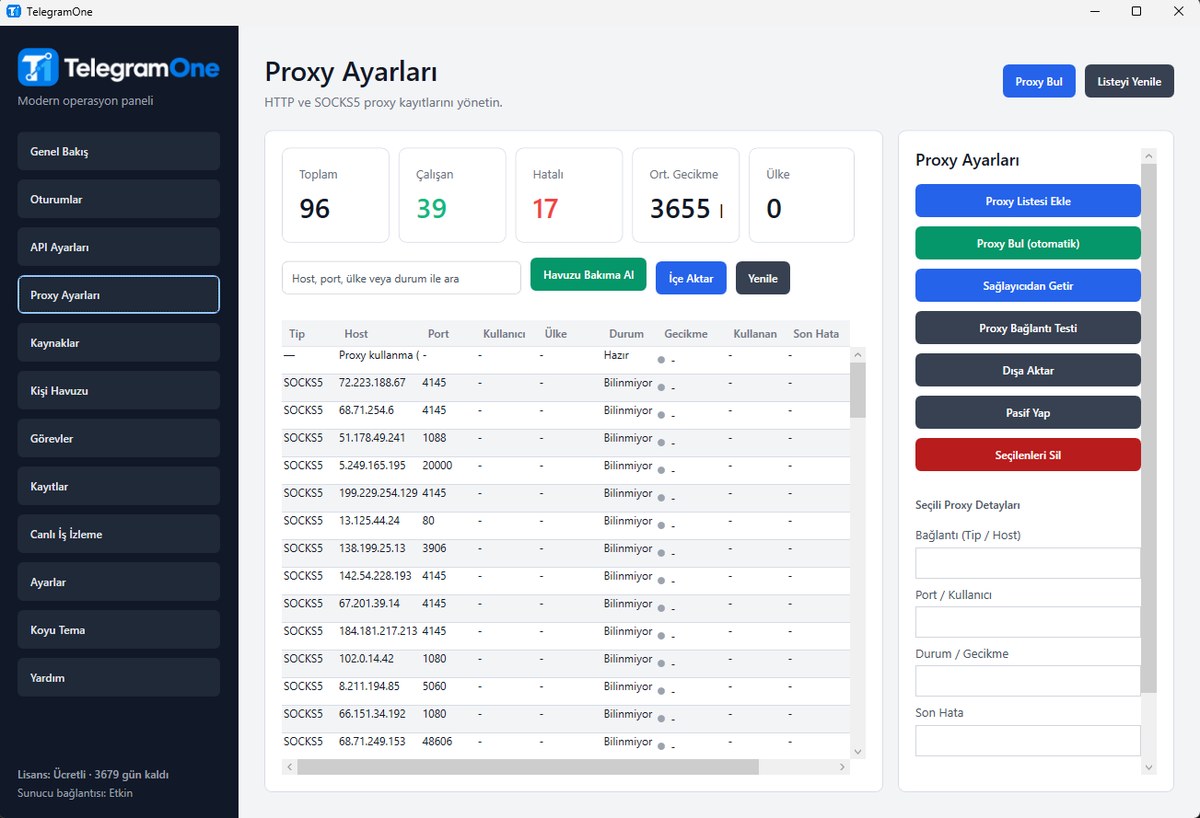Click Havuzu Bakıma Al button

coord(588,275)
